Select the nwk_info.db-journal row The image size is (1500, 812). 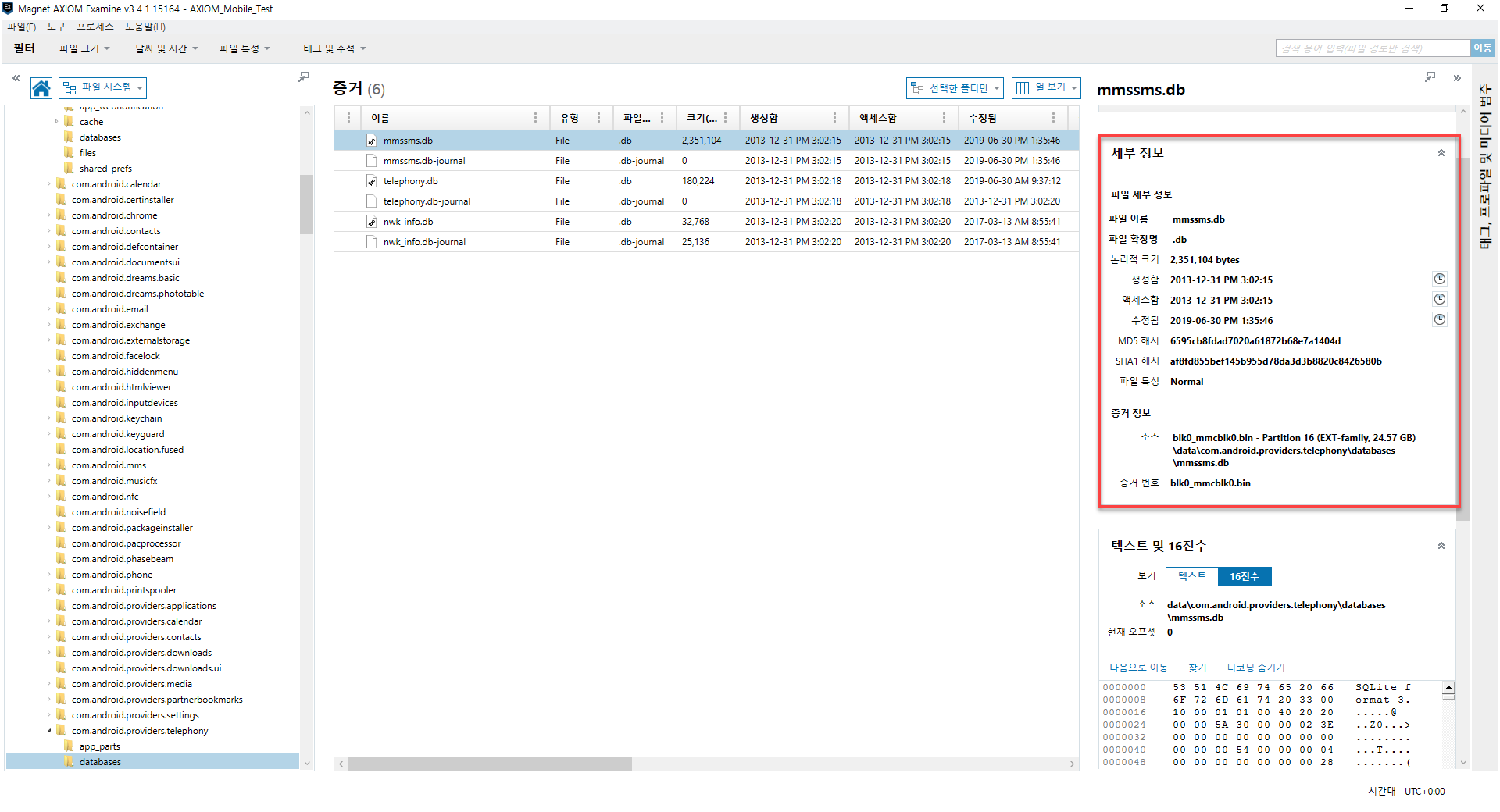point(706,242)
